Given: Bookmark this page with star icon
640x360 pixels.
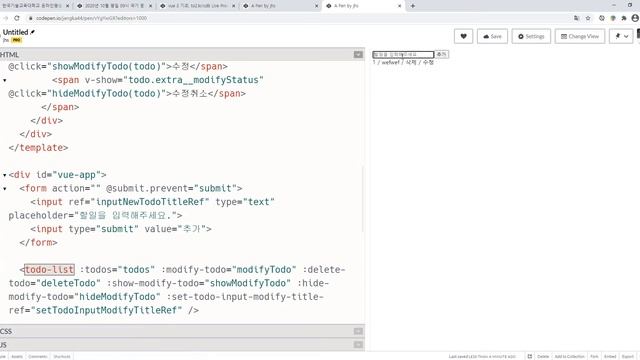Looking at the screenshot, I should (x=588, y=18).
